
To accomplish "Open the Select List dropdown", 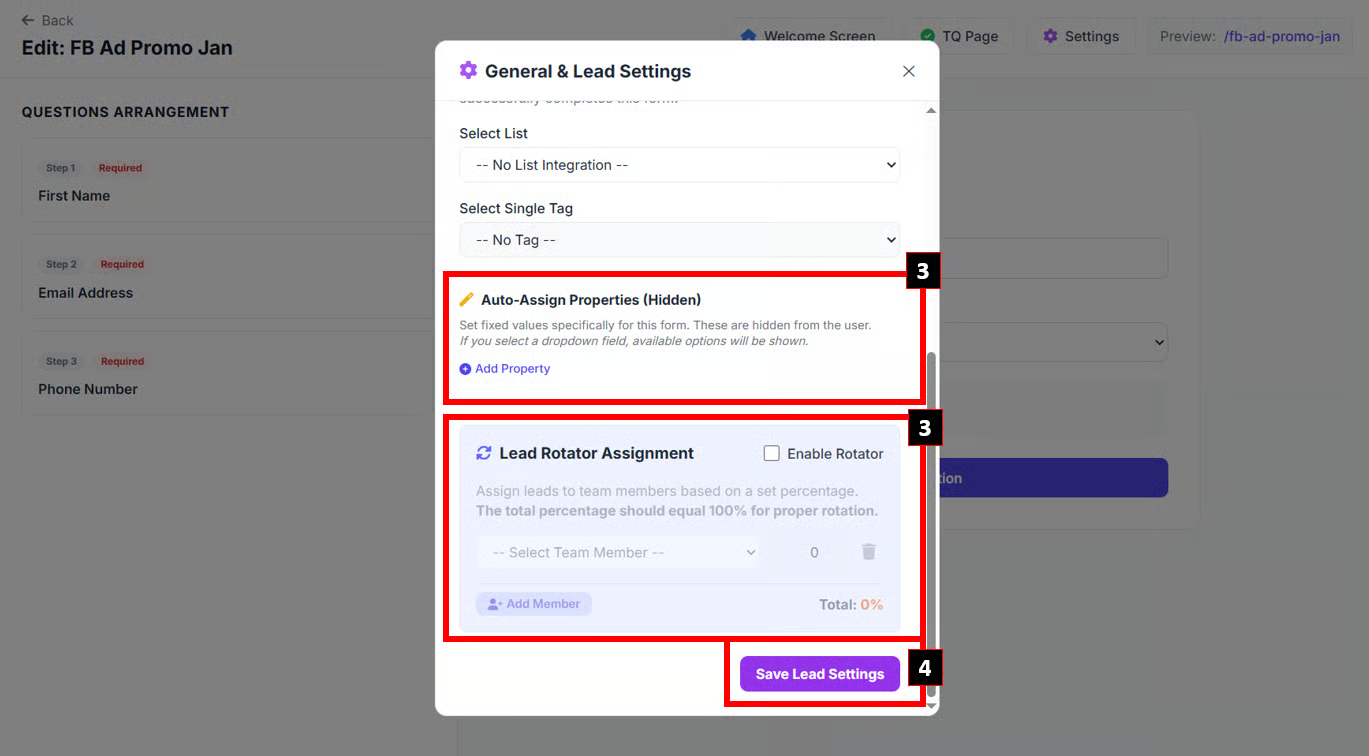I will [x=679, y=165].
